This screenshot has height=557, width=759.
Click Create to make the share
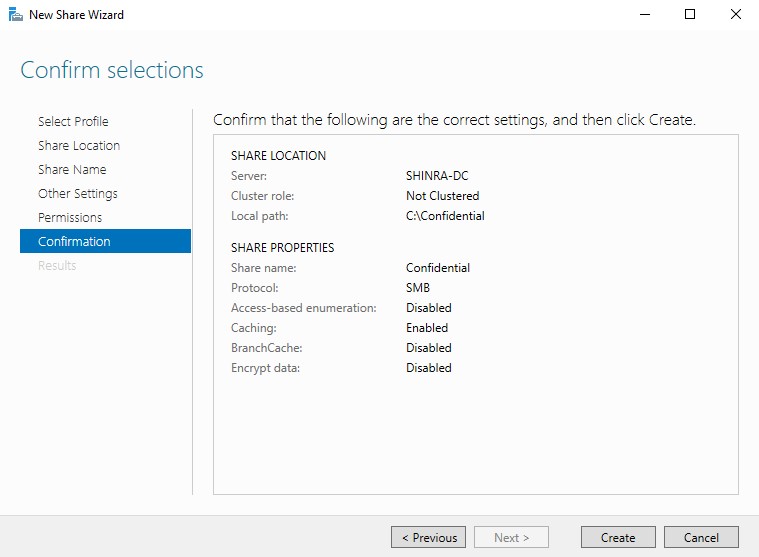click(618, 537)
